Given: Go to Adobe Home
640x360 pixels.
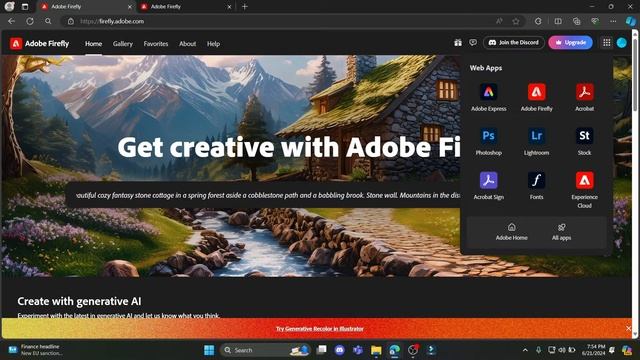Looking at the screenshot, I should coord(511,232).
